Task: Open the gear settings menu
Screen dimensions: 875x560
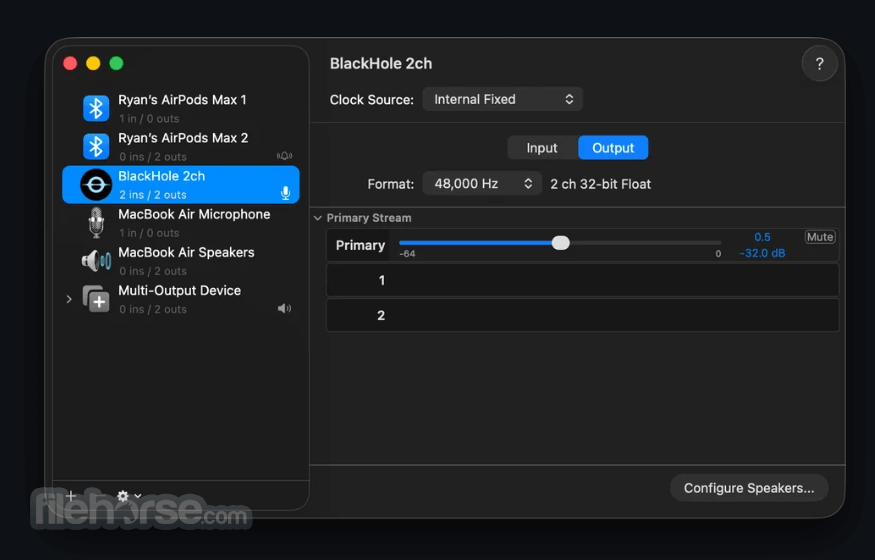Action: 129,496
